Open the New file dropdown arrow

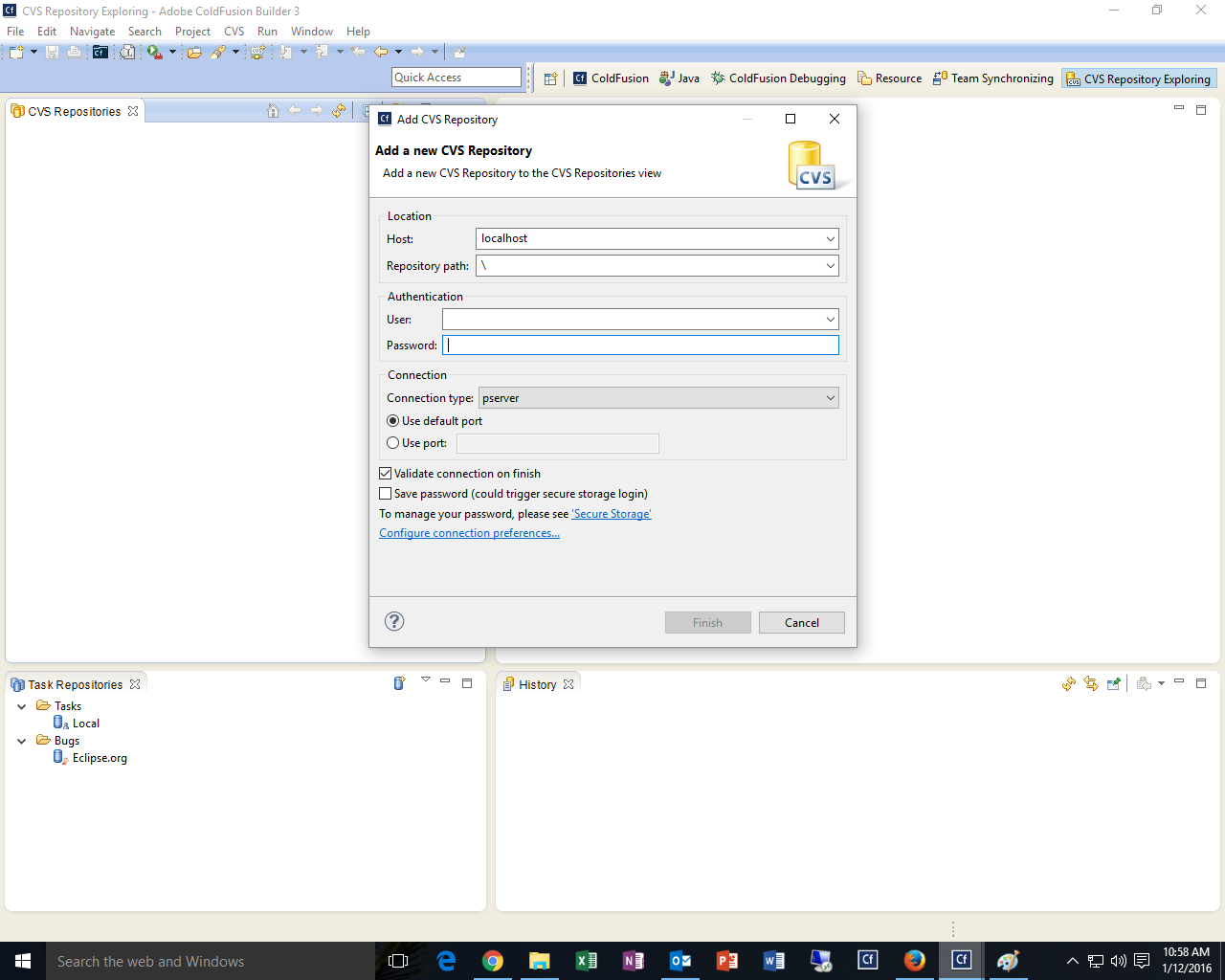click(x=33, y=52)
